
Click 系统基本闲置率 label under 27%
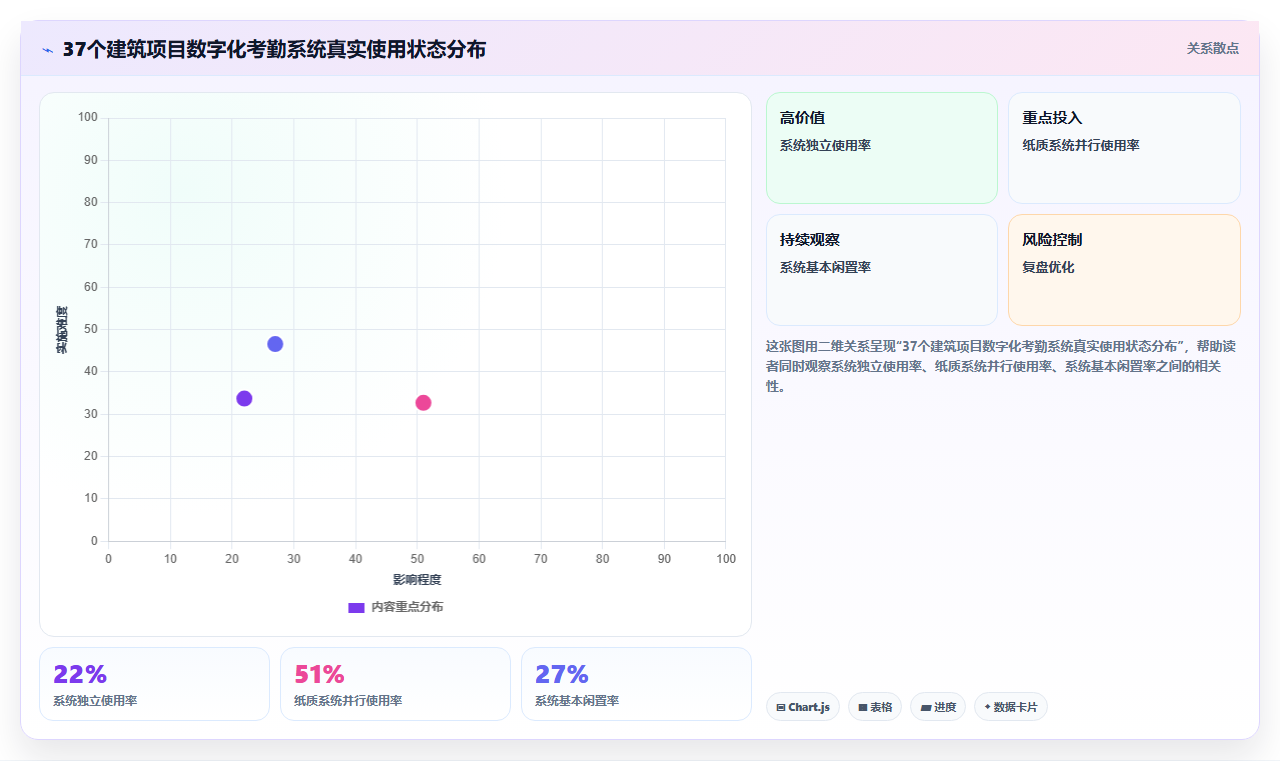tap(577, 701)
